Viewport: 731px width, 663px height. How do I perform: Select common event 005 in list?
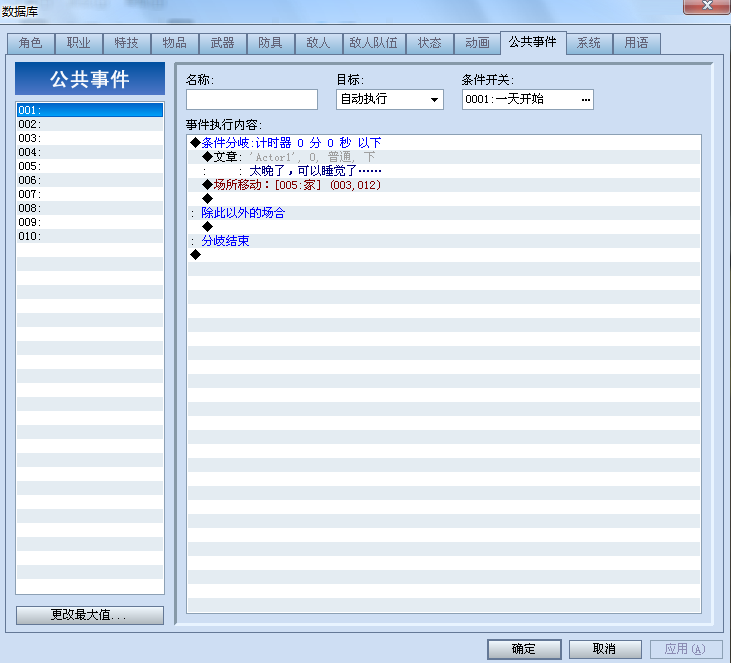coord(90,166)
